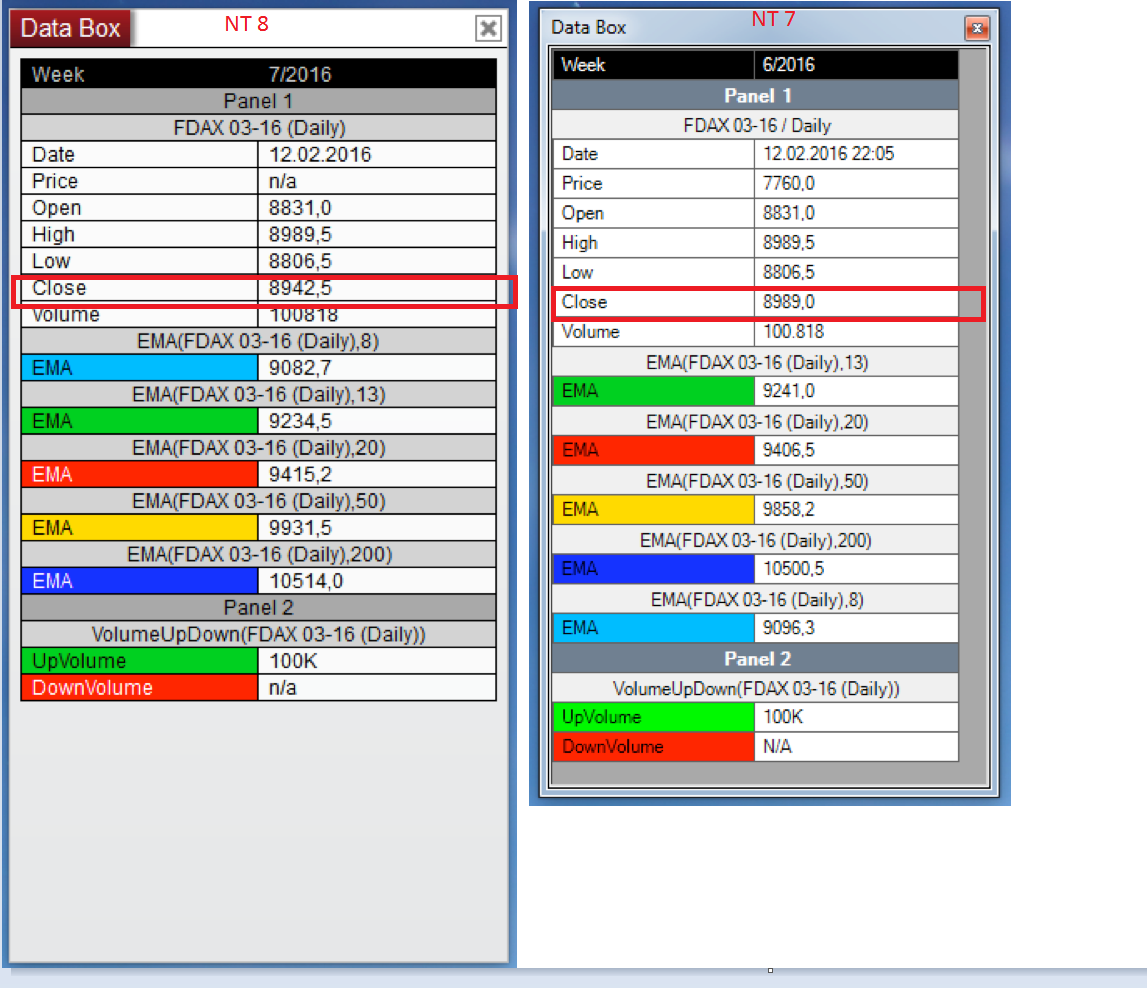Click EMA(FDAX 03-16 (Daily),50) header in NT 8
The width and height of the screenshot is (1147, 988).
pos(258,501)
